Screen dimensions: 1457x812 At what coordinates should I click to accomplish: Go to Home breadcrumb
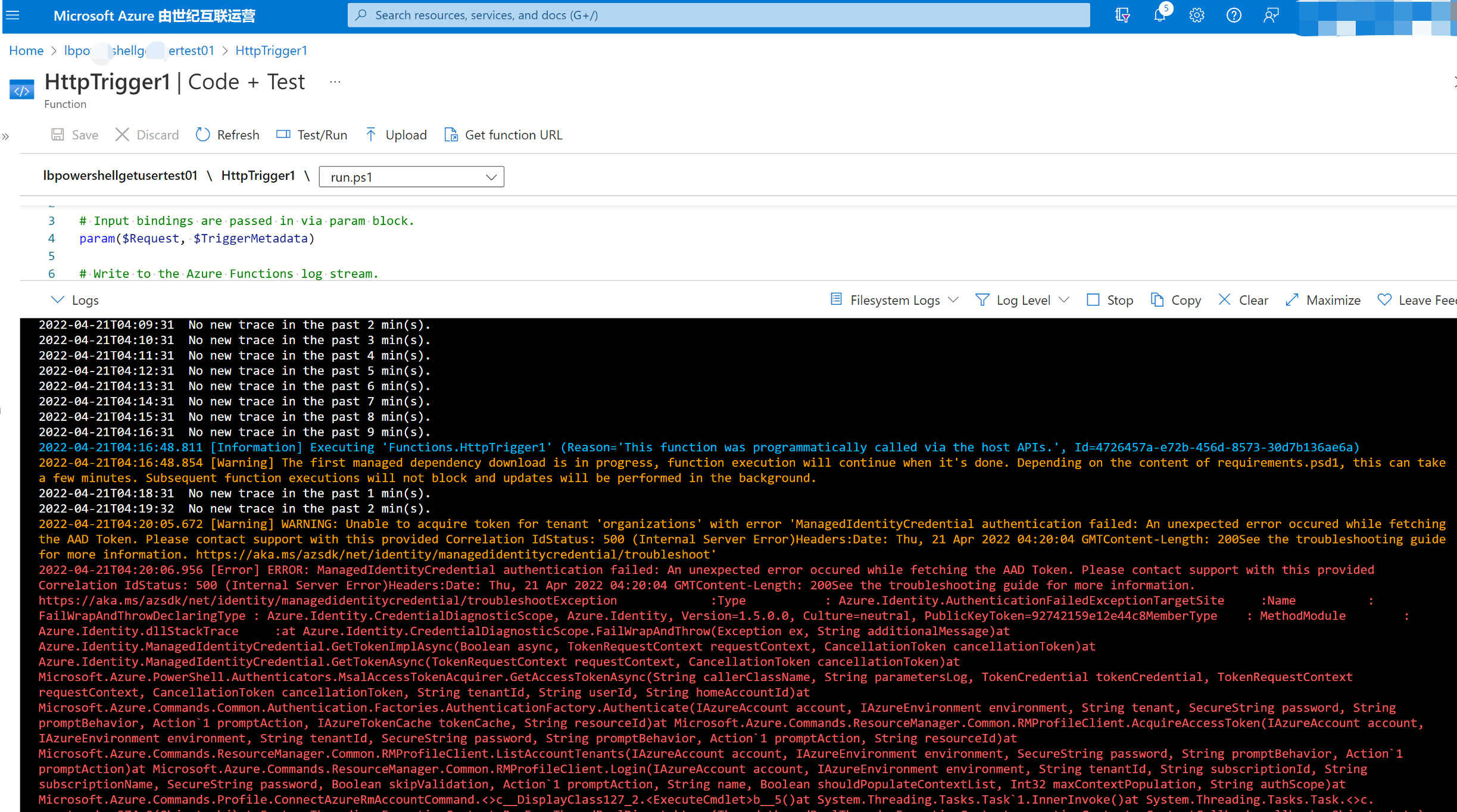[26, 51]
